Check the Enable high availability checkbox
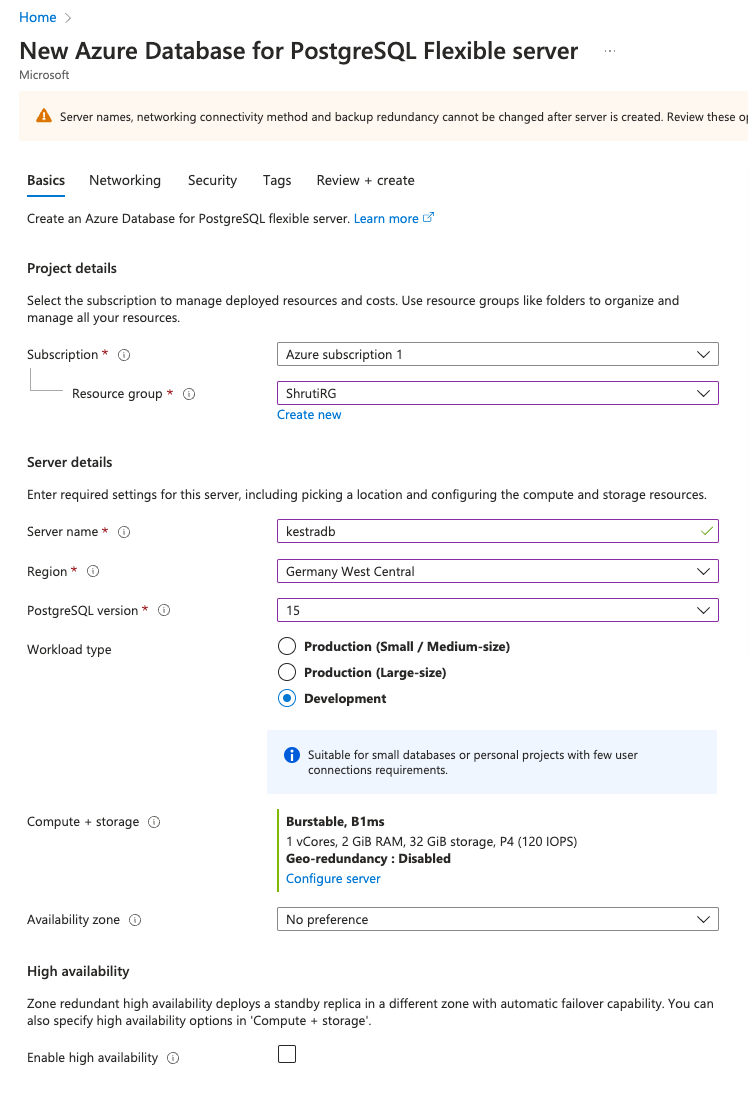The image size is (748, 1095). 287,1053
